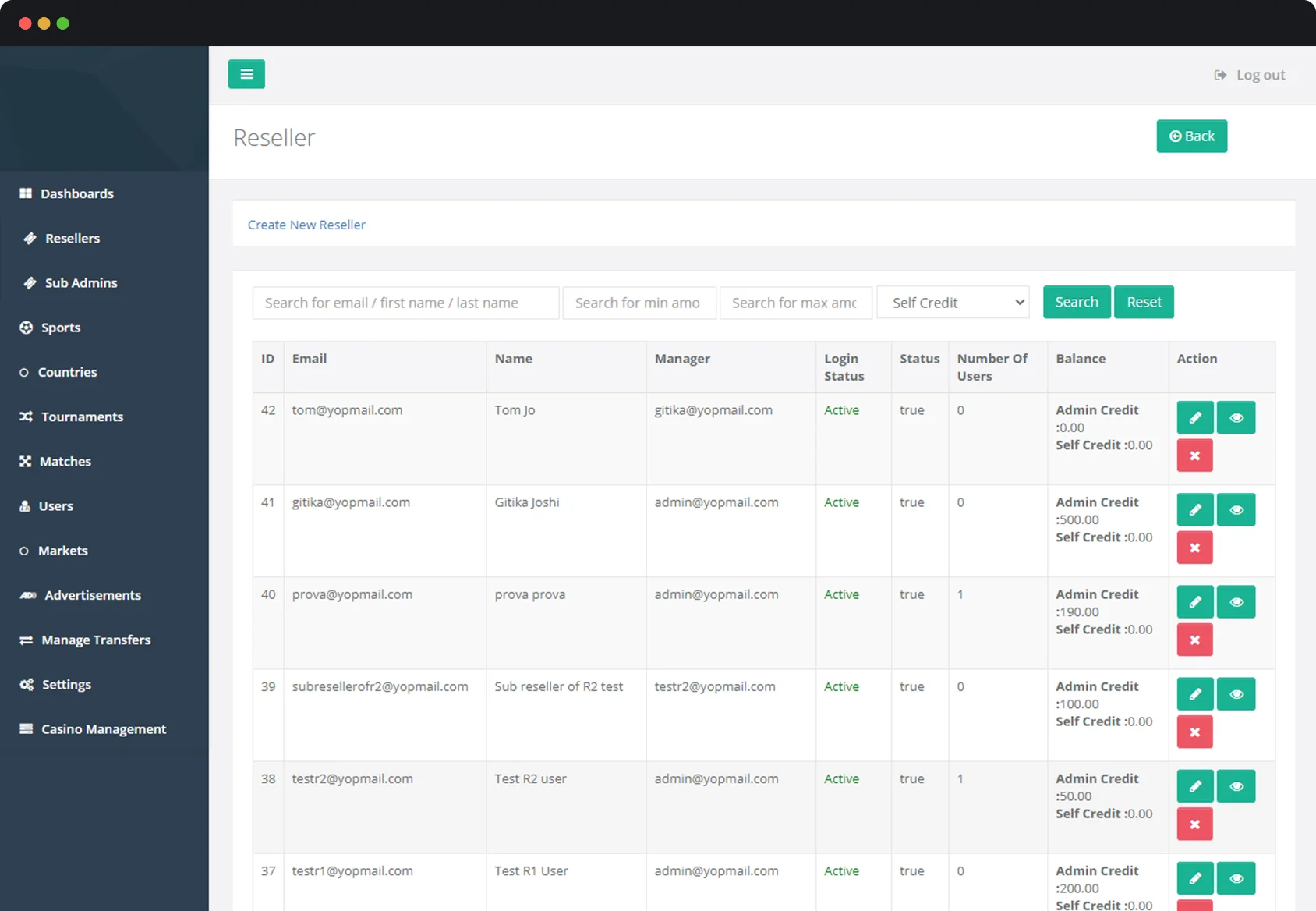The width and height of the screenshot is (1316, 911).
Task: Edit the prova@yopmail.com reseller
Action: pyautogui.click(x=1194, y=602)
